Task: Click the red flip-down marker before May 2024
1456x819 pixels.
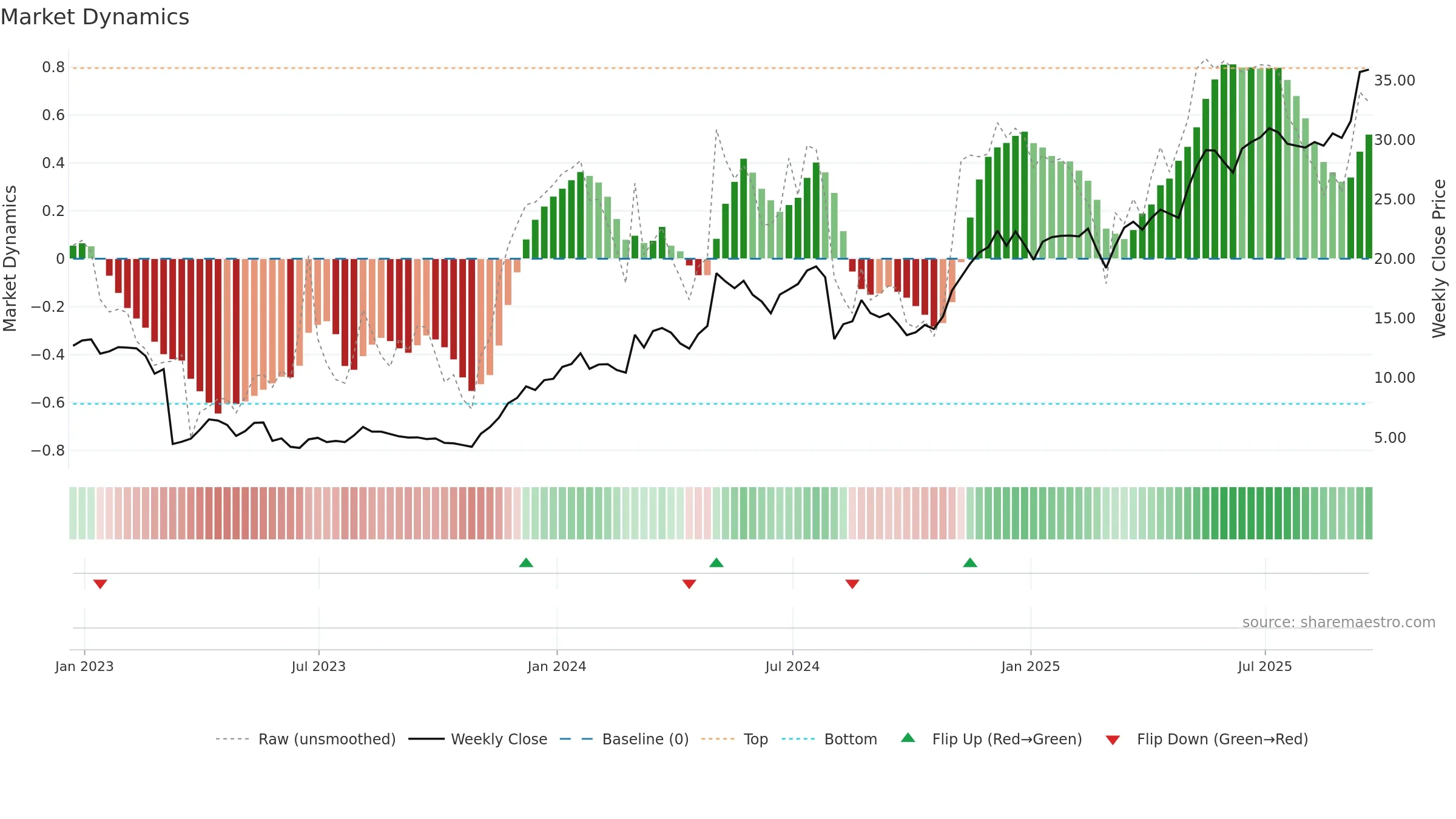Action: coord(689,584)
